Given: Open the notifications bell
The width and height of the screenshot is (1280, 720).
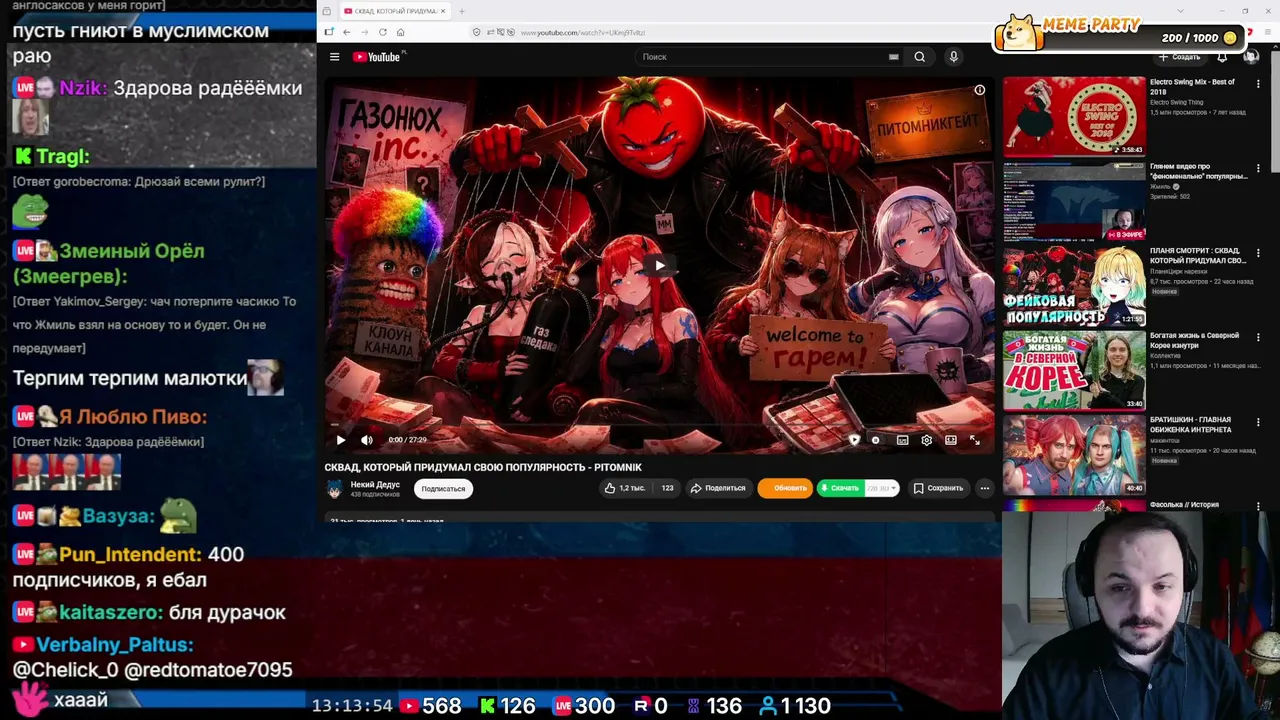Looking at the screenshot, I should pos(1222,57).
